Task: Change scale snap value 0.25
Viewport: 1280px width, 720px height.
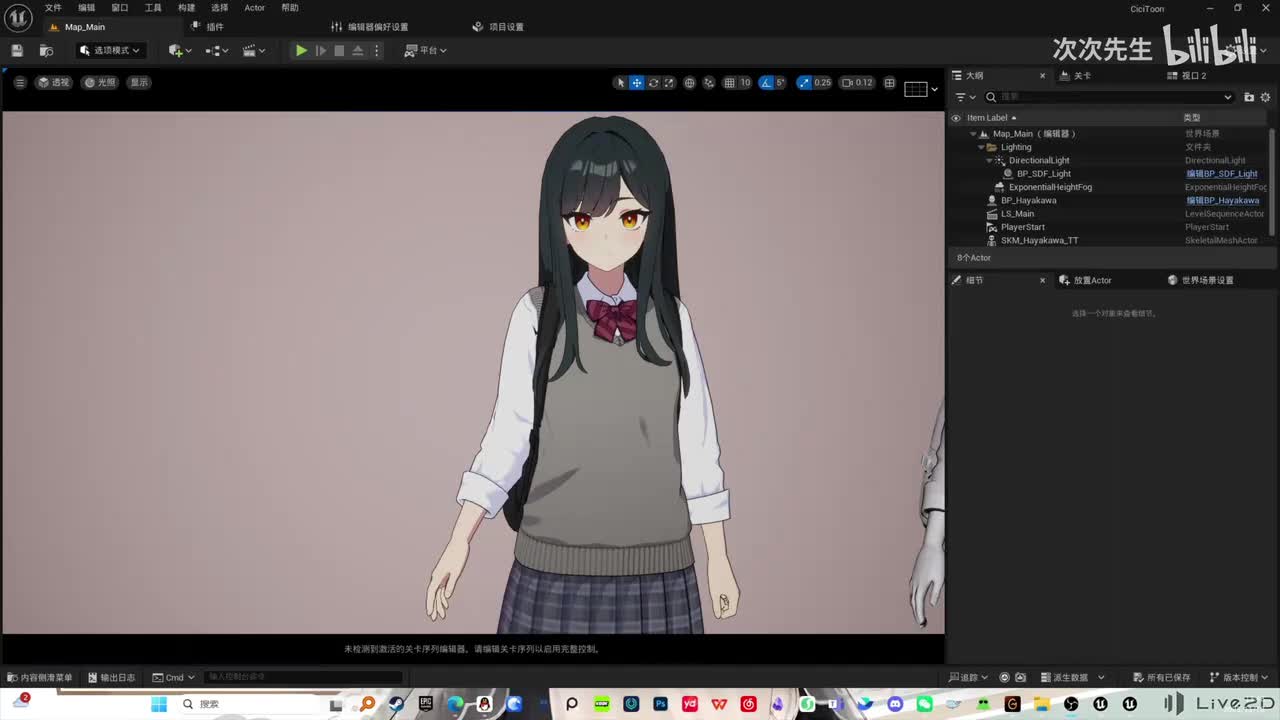Action: point(822,83)
